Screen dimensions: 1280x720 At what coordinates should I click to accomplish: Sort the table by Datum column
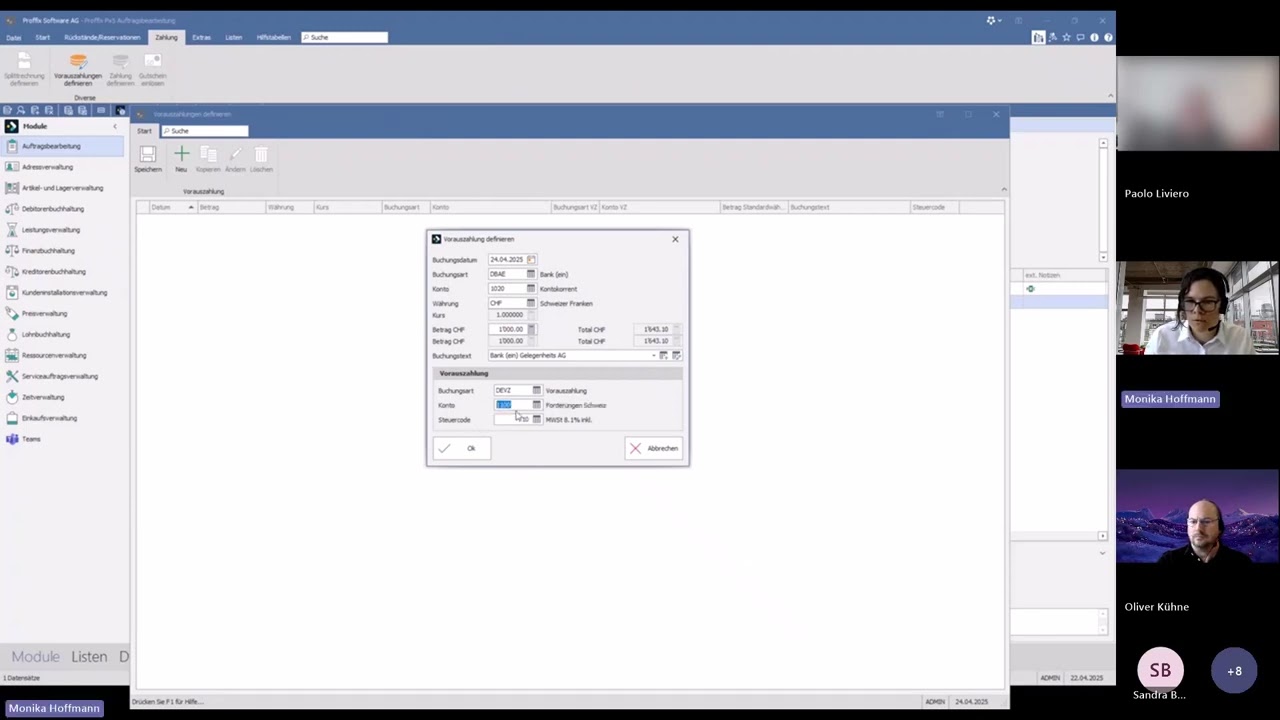172,207
